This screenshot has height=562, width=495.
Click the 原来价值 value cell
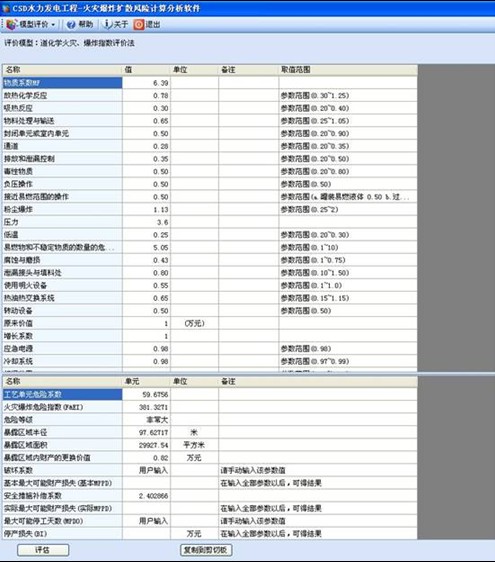pos(146,323)
